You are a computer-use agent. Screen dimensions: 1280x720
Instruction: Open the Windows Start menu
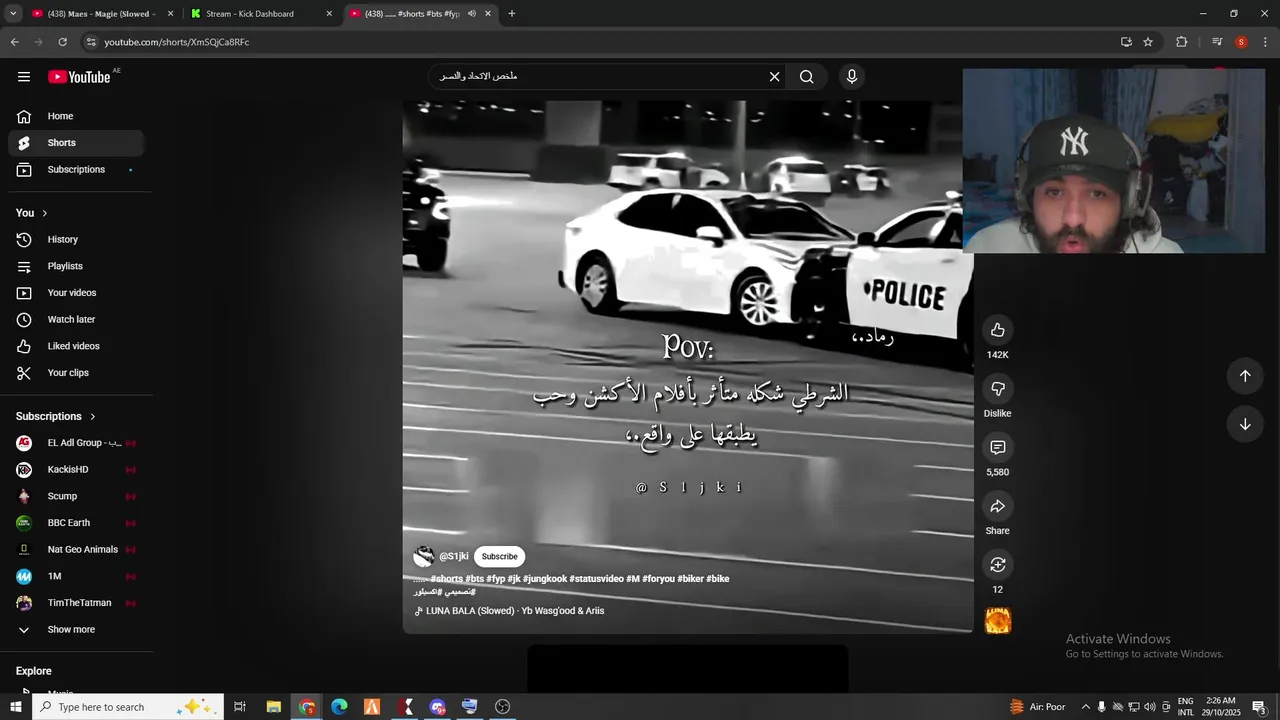pyautogui.click(x=15, y=707)
